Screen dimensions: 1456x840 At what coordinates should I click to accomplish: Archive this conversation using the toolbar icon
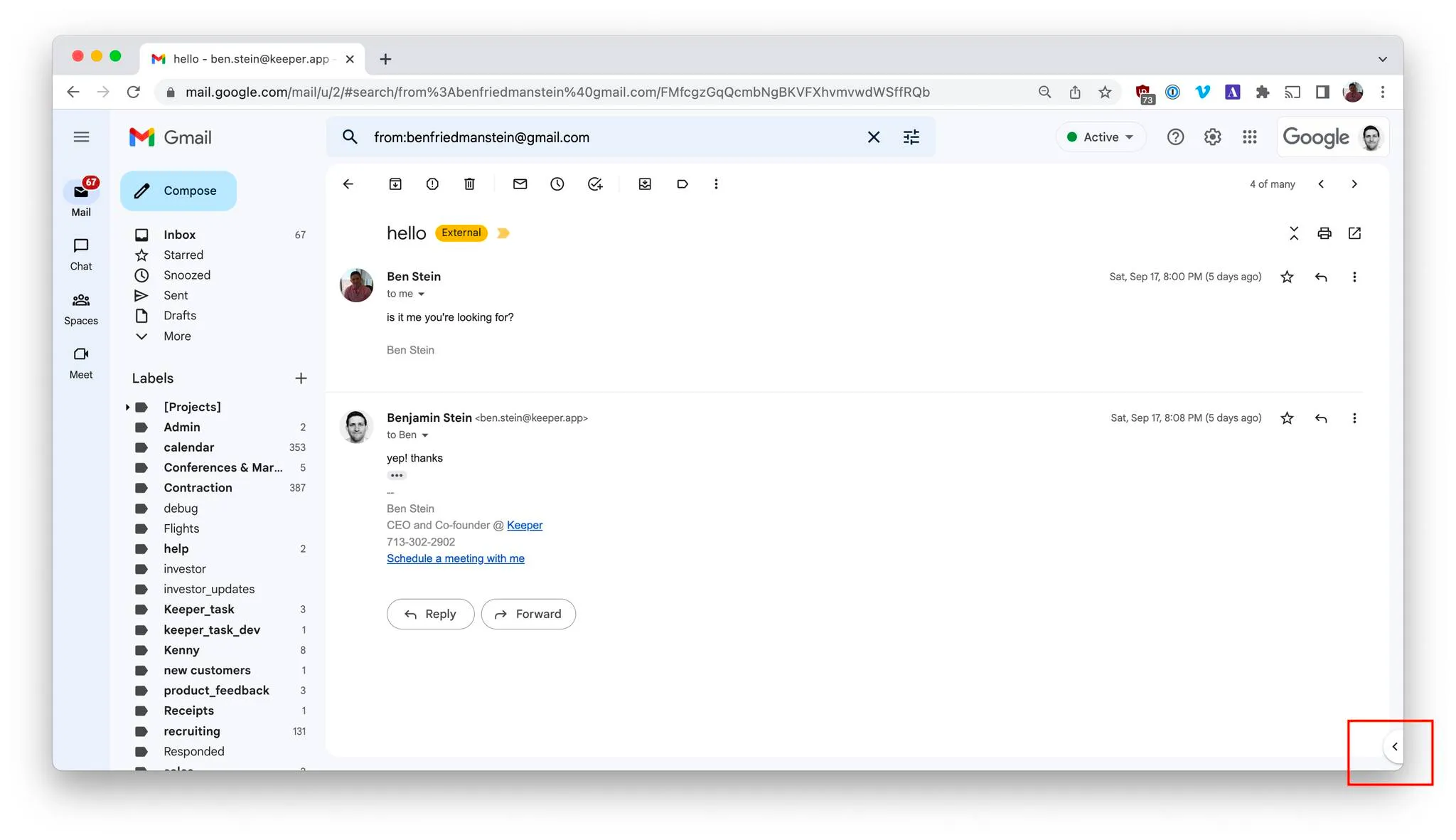coord(395,184)
